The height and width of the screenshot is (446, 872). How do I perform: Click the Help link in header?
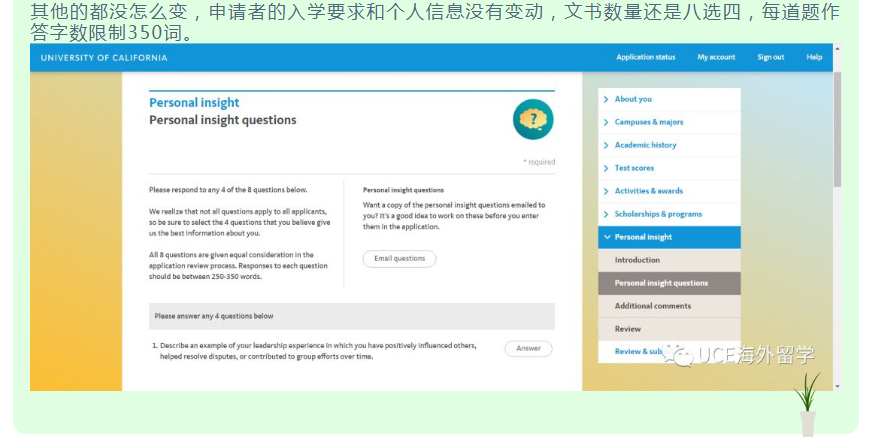pyautogui.click(x=814, y=57)
